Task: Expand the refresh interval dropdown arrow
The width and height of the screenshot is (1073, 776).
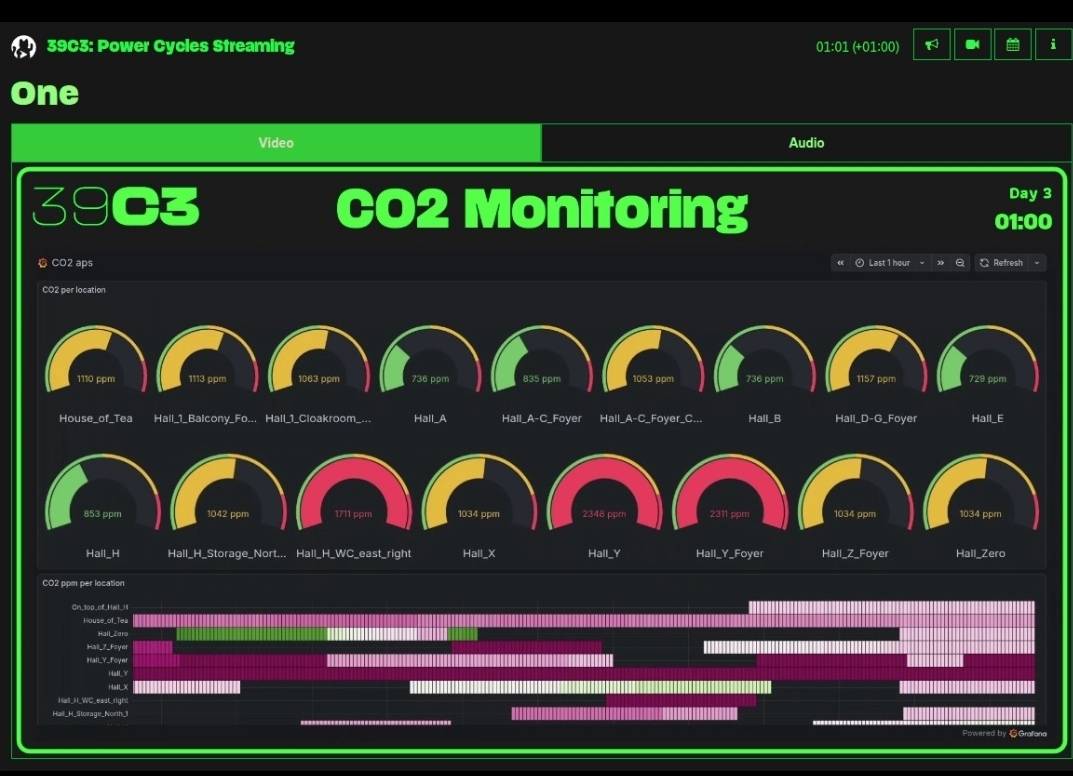Action: (1037, 263)
